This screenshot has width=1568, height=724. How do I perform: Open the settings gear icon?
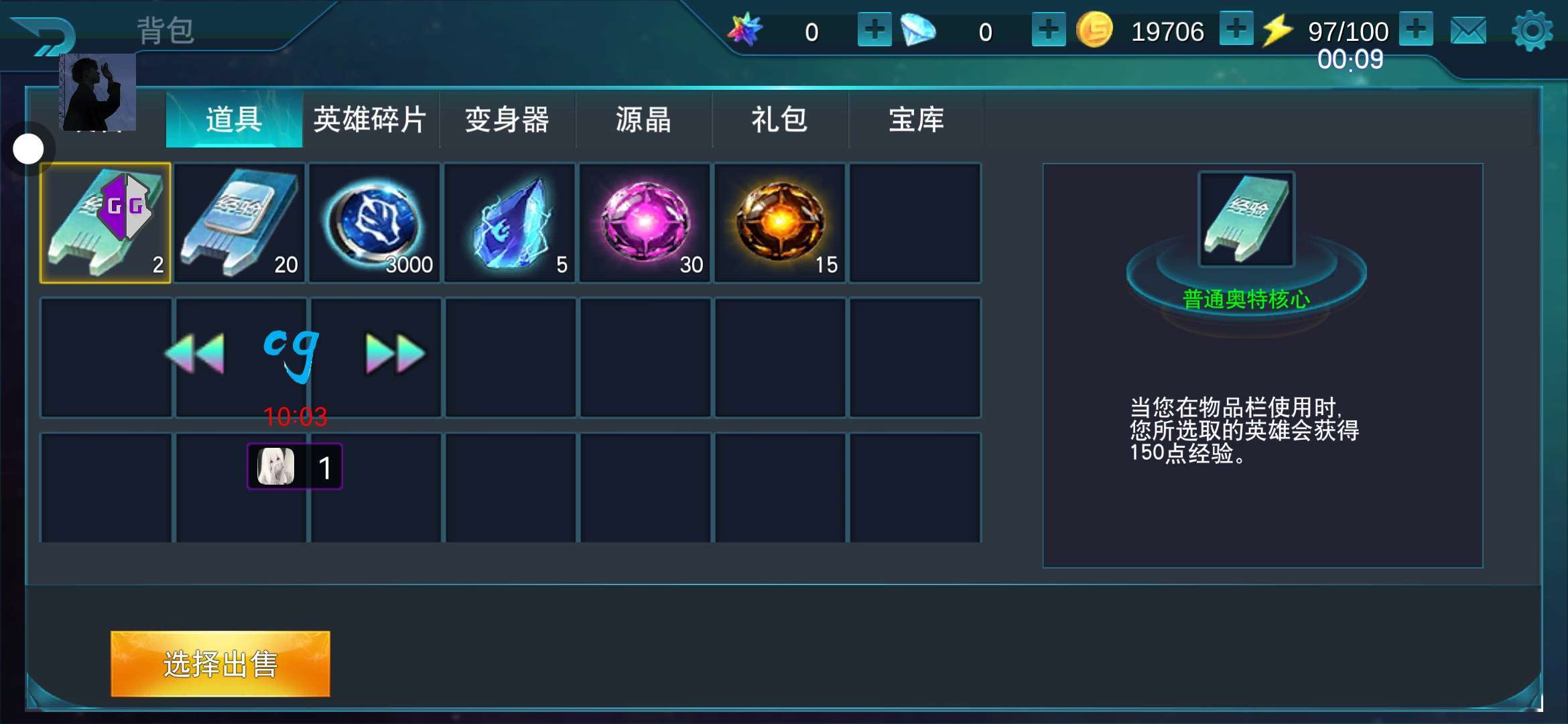tap(1532, 31)
